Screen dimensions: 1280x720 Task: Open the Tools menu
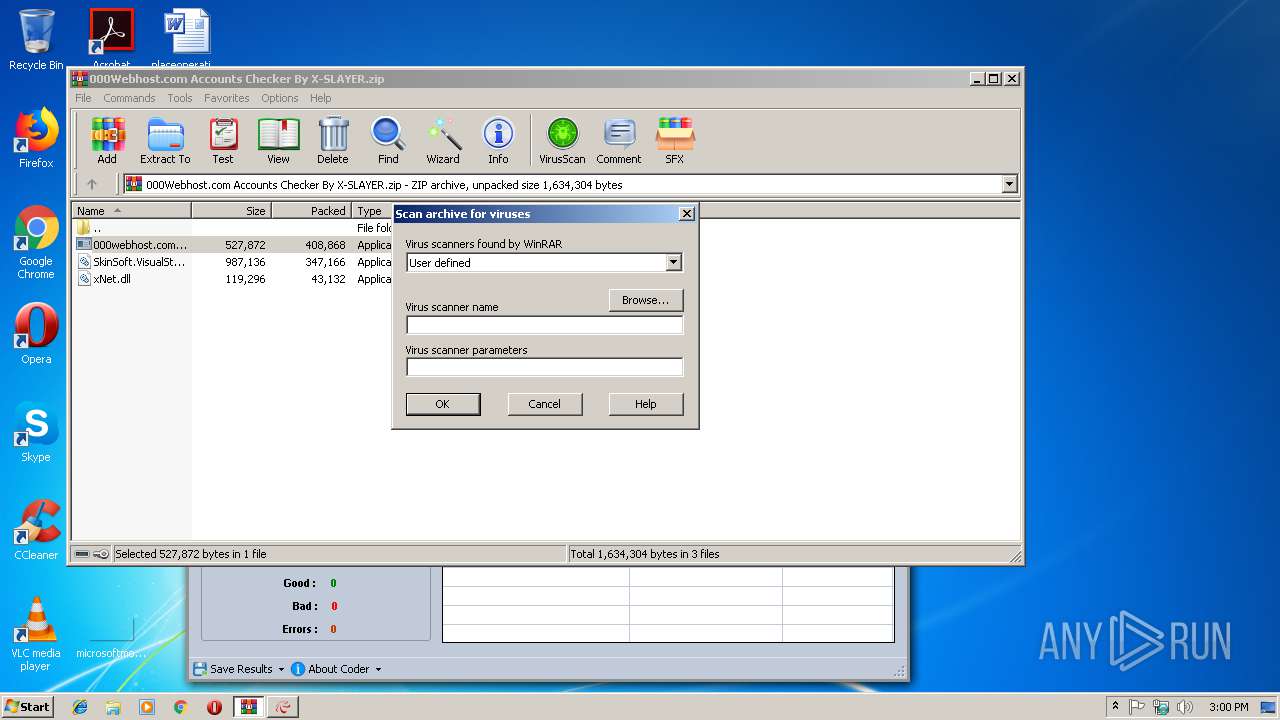click(x=180, y=98)
